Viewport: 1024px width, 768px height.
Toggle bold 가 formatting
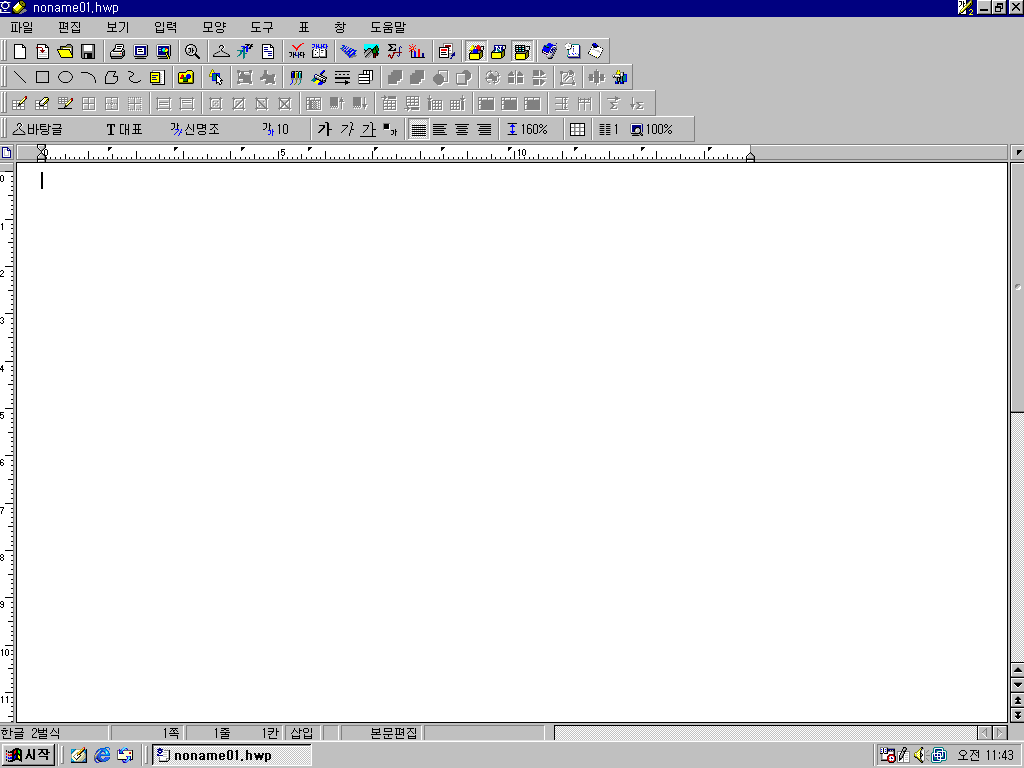tap(325, 129)
